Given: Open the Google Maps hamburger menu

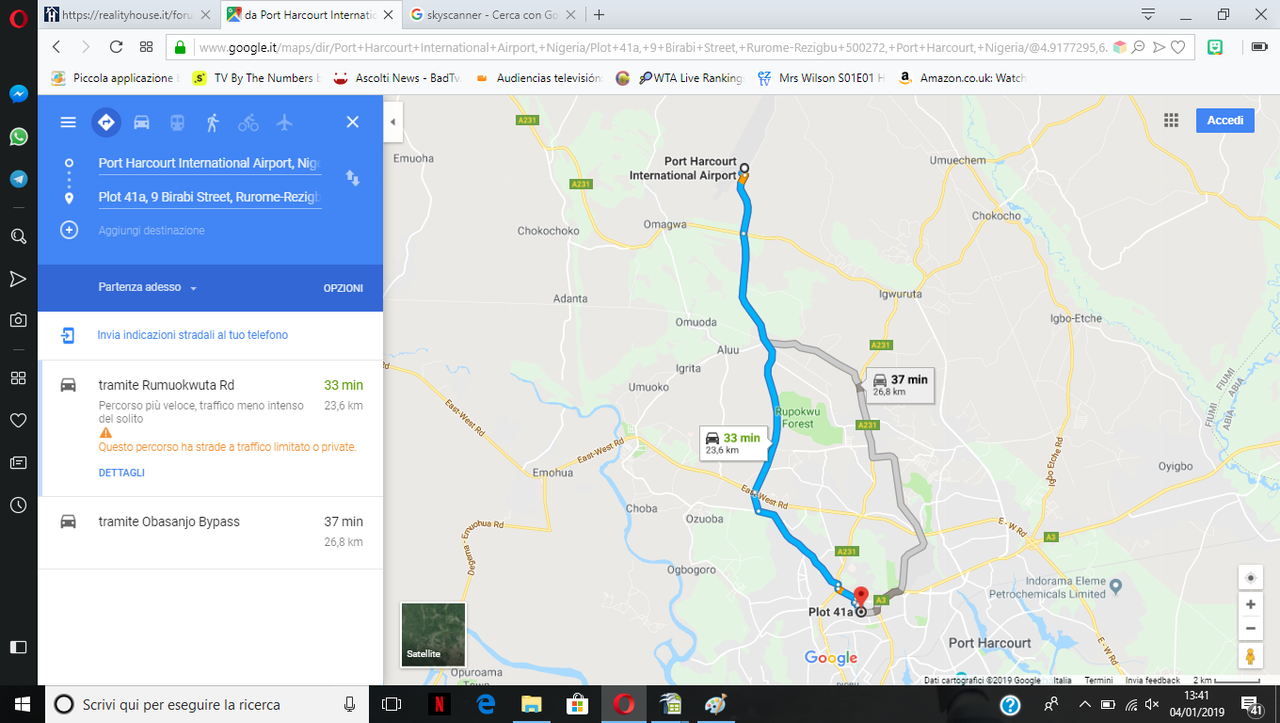Looking at the screenshot, I should [x=68, y=122].
